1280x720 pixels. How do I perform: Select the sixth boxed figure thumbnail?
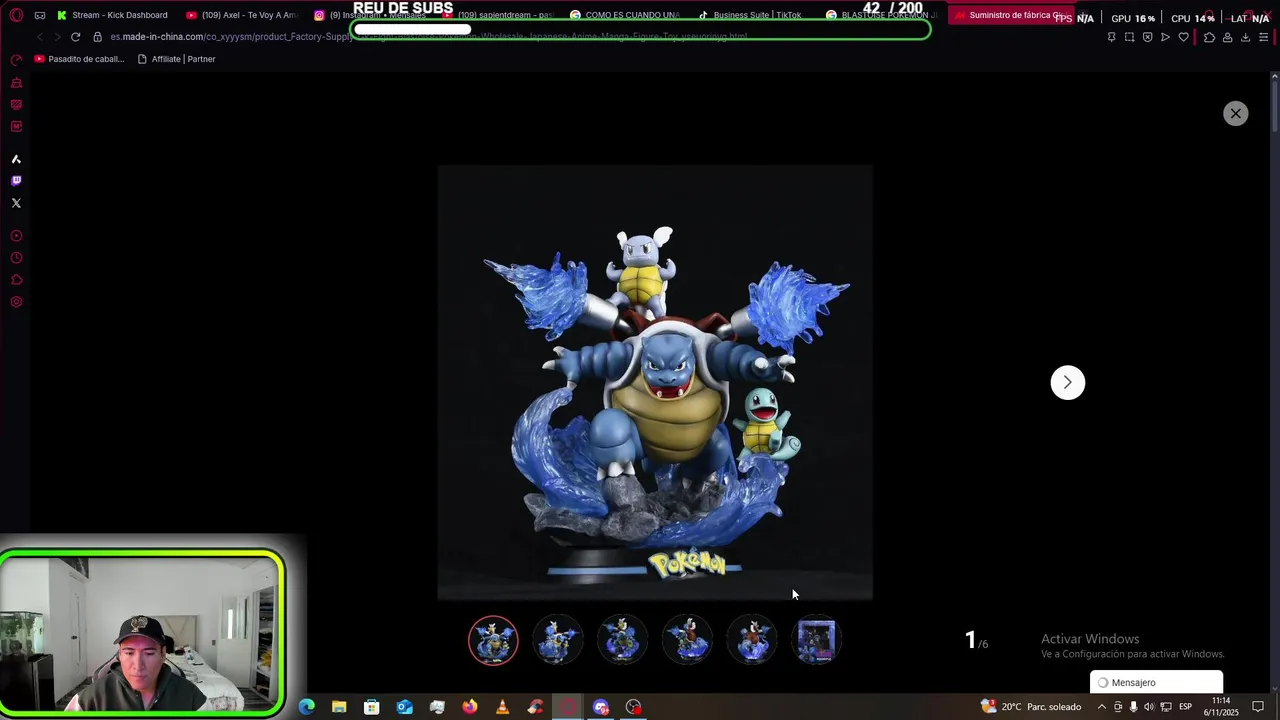pos(816,640)
